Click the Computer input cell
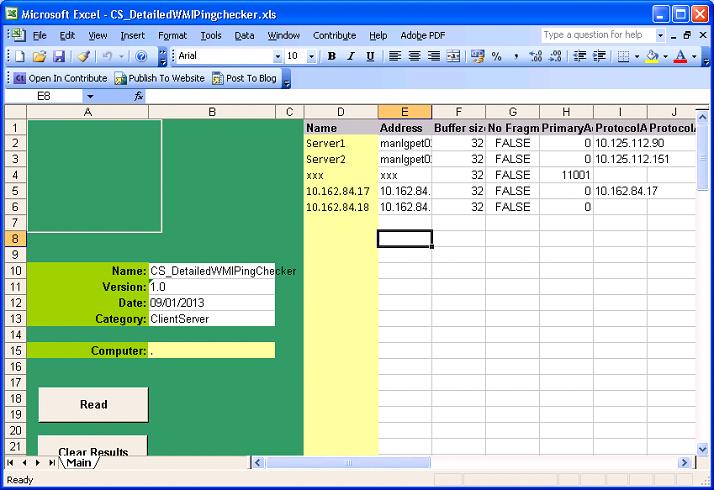 pos(211,350)
